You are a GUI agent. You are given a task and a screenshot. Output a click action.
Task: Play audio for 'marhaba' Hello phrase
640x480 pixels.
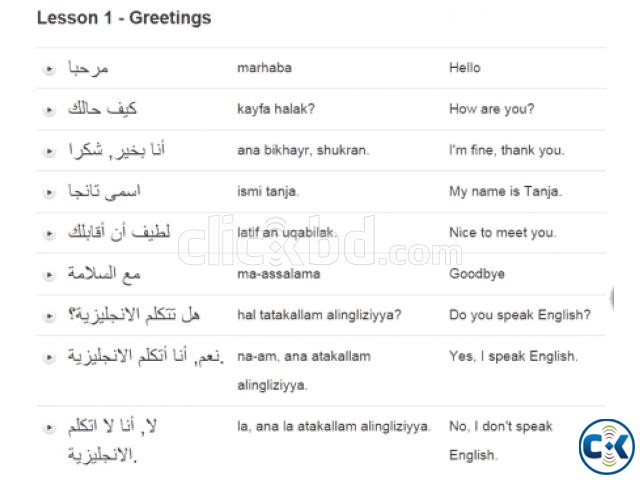[x=50, y=68]
